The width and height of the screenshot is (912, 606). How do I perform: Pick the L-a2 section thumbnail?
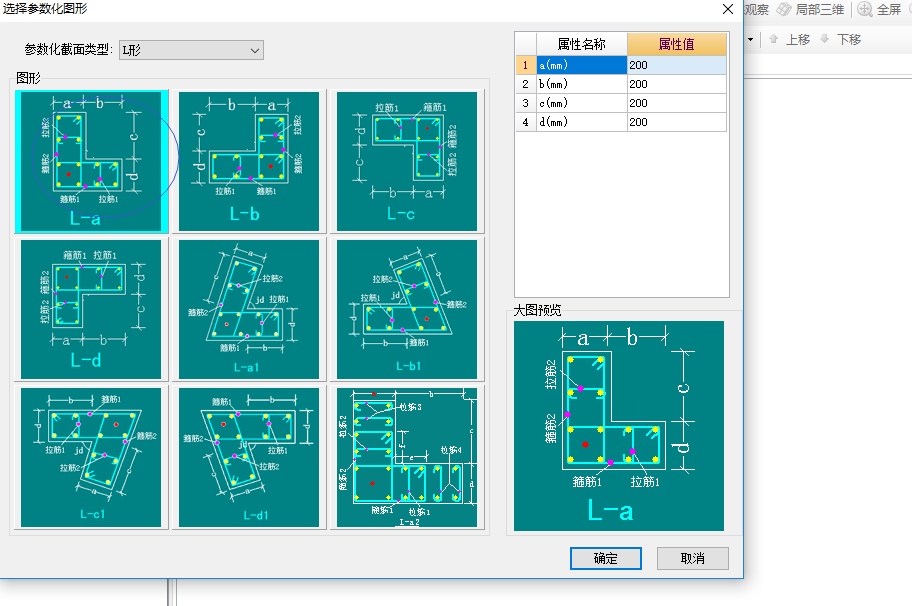(407, 458)
